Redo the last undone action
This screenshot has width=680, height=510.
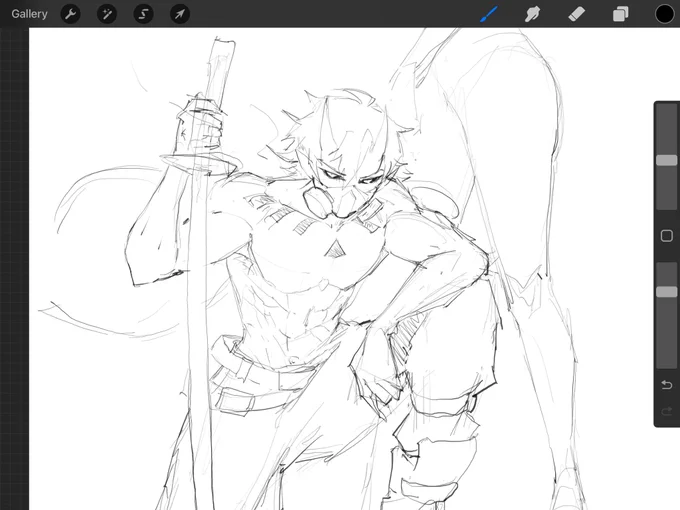click(667, 411)
